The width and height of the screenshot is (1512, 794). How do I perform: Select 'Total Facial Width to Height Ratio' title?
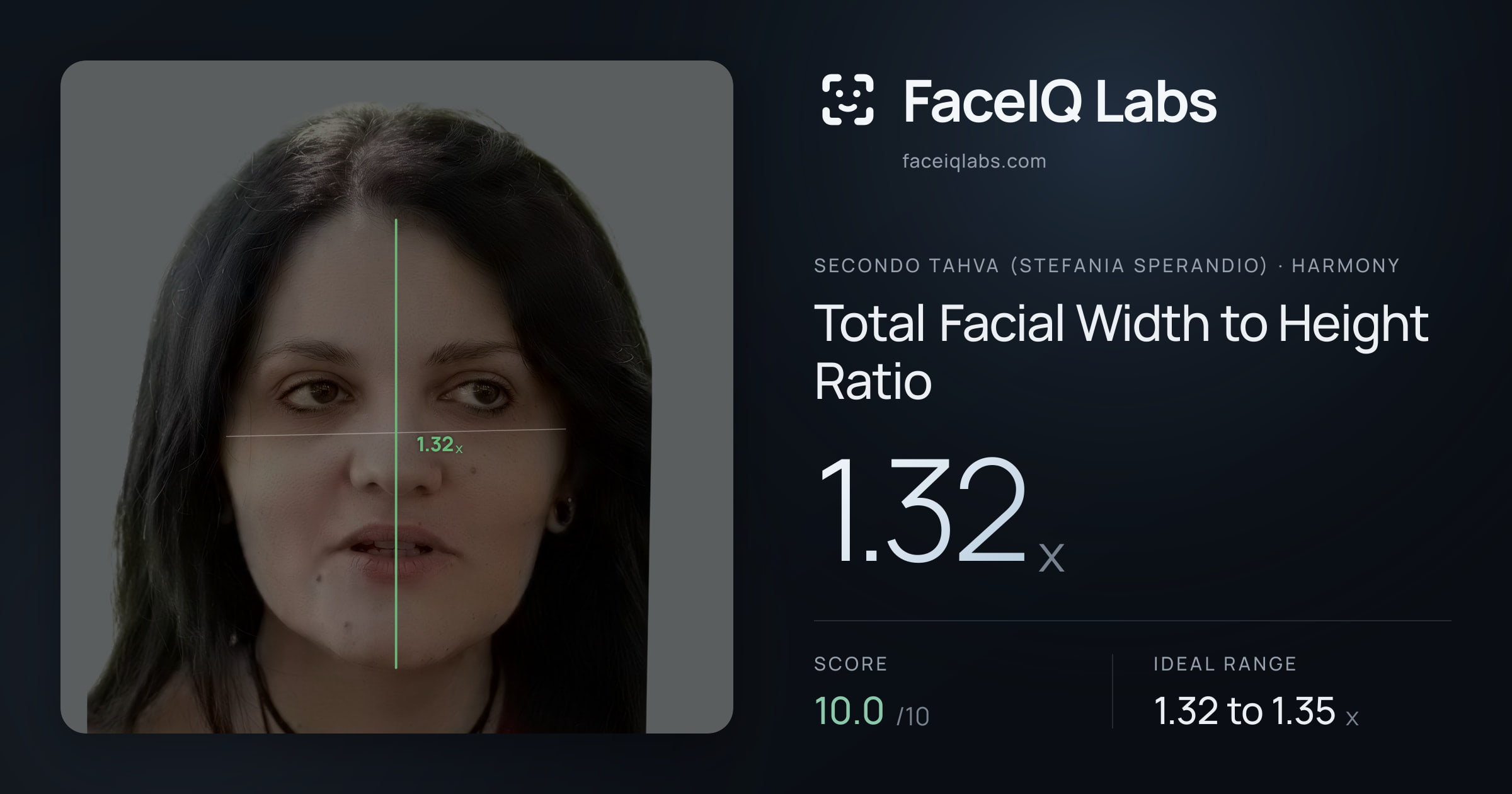coord(1121,352)
